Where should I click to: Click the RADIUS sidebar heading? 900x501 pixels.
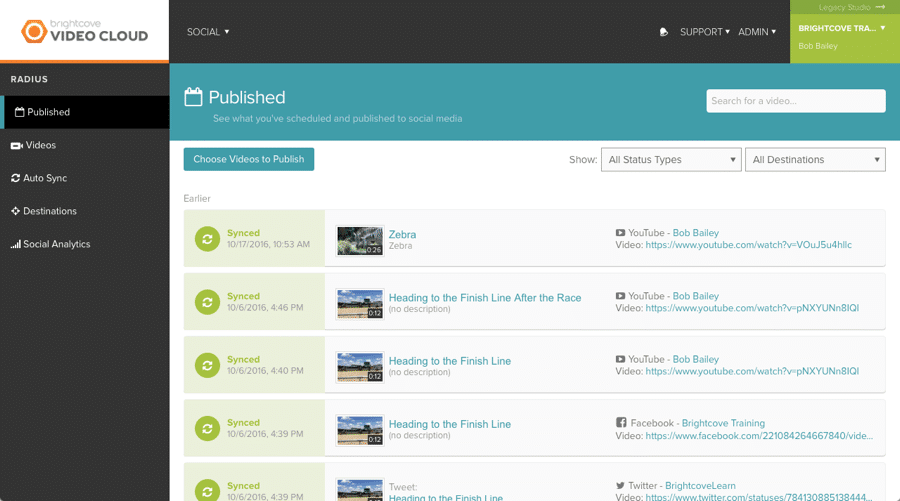click(29, 79)
